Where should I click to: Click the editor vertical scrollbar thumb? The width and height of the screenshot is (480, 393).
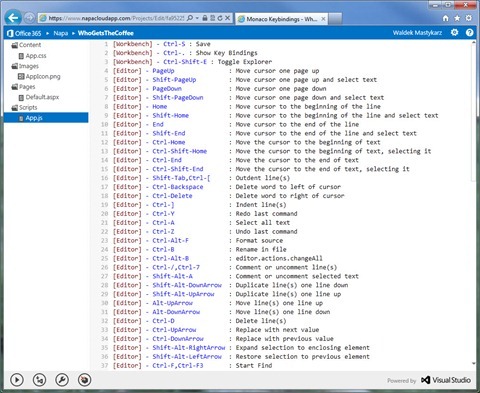(x=474, y=113)
